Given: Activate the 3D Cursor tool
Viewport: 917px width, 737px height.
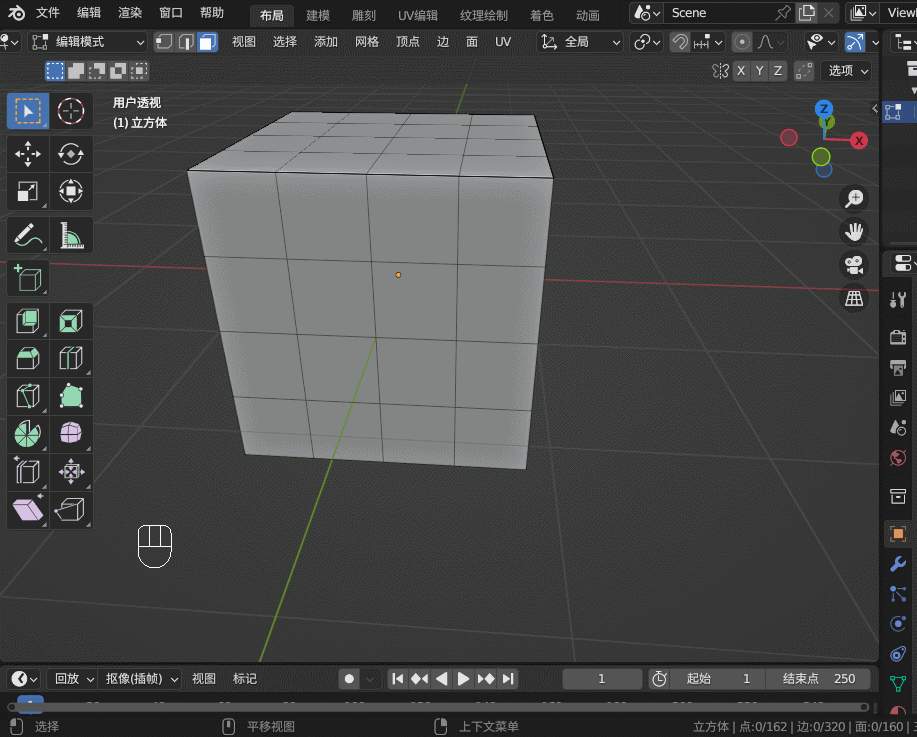Looking at the screenshot, I should coord(71,111).
